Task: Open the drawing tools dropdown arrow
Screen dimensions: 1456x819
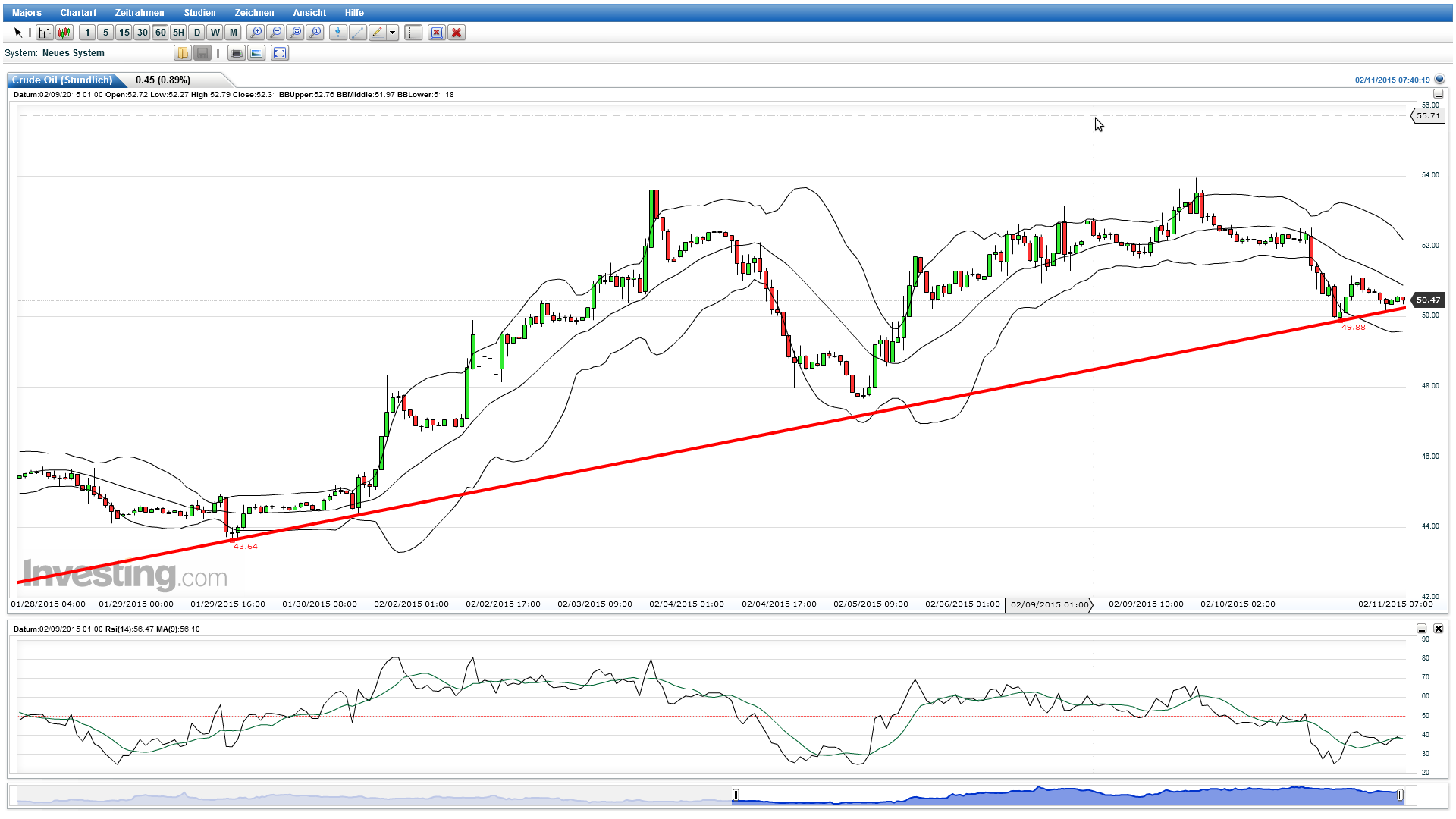Action: click(x=391, y=33)
